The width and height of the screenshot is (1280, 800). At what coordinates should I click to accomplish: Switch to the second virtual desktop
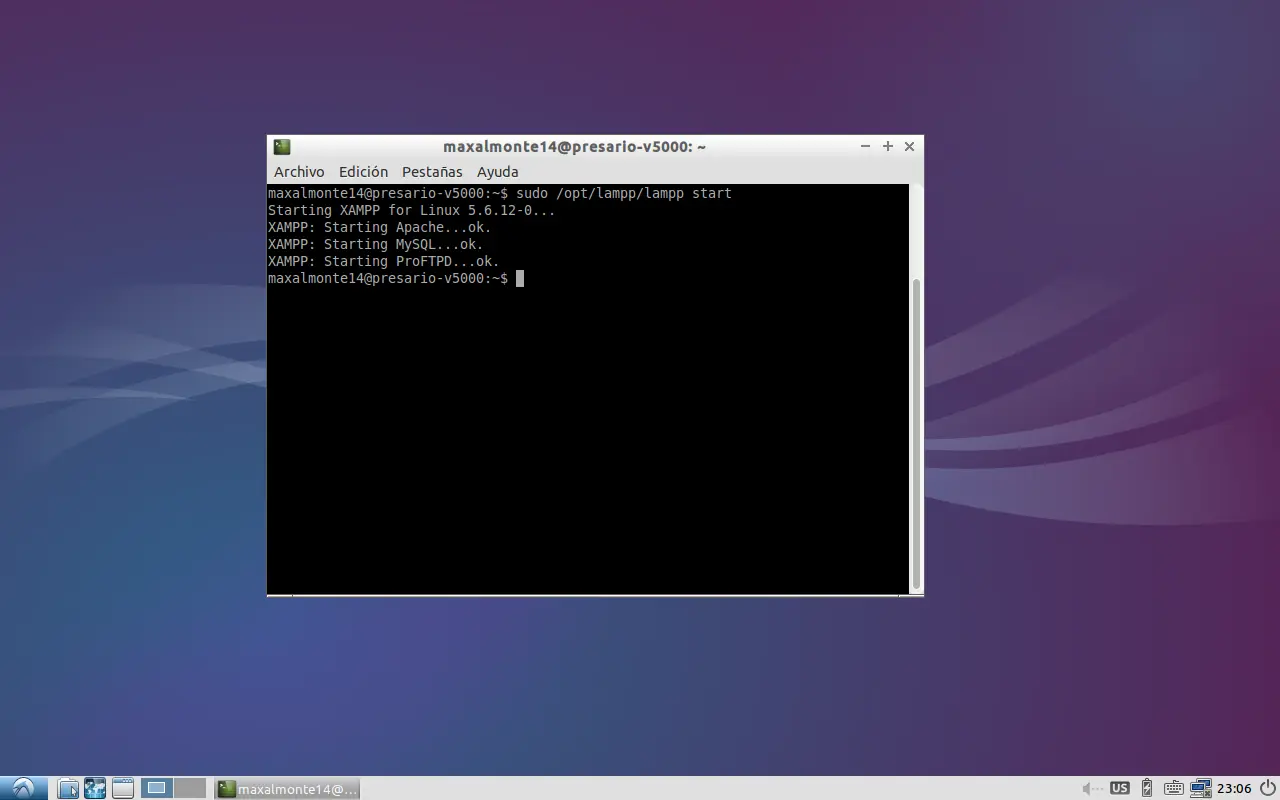[x=189, y=788]
